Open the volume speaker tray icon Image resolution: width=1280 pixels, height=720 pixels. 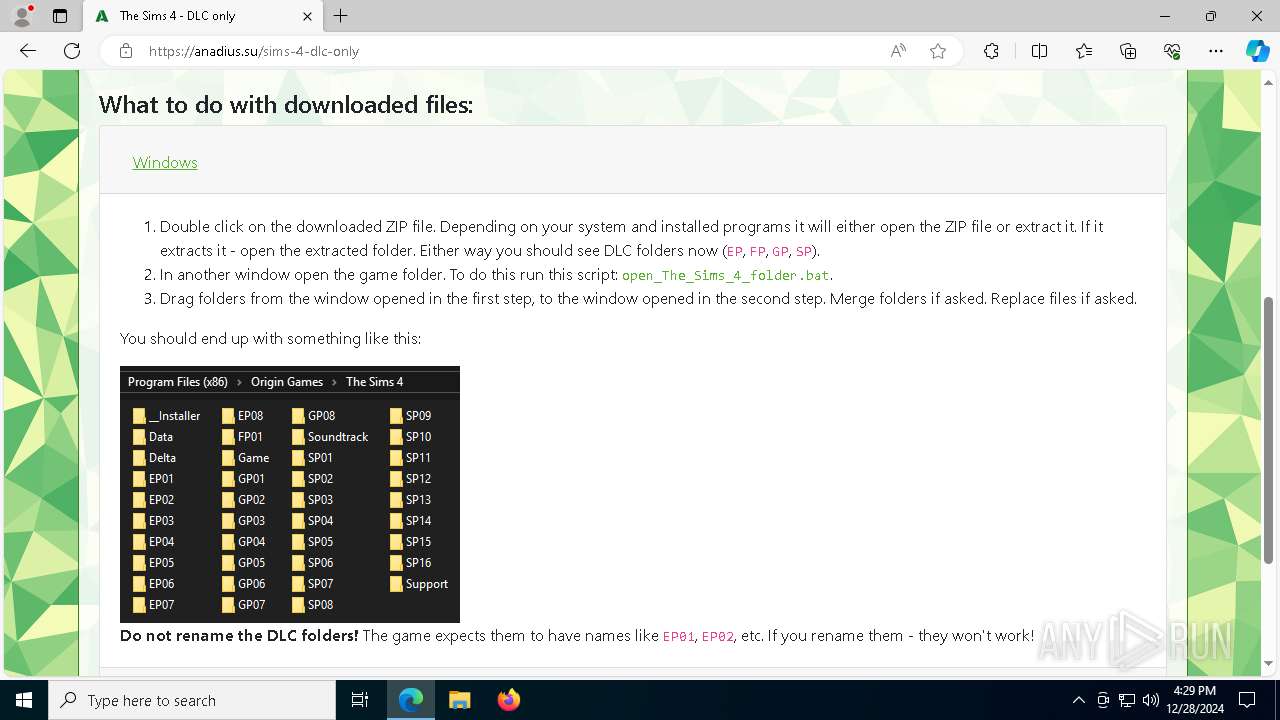[x=1150, y=700]
